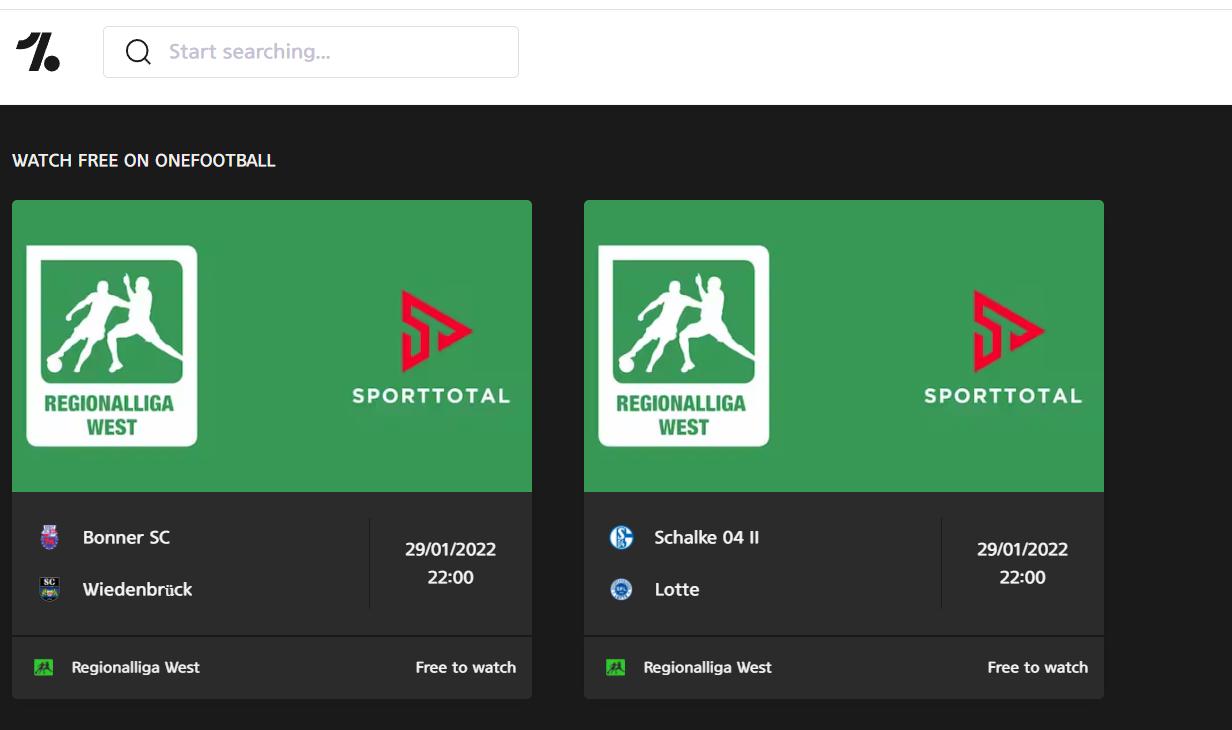Click Free to watch on Bonner SC card

click(466, 667)
